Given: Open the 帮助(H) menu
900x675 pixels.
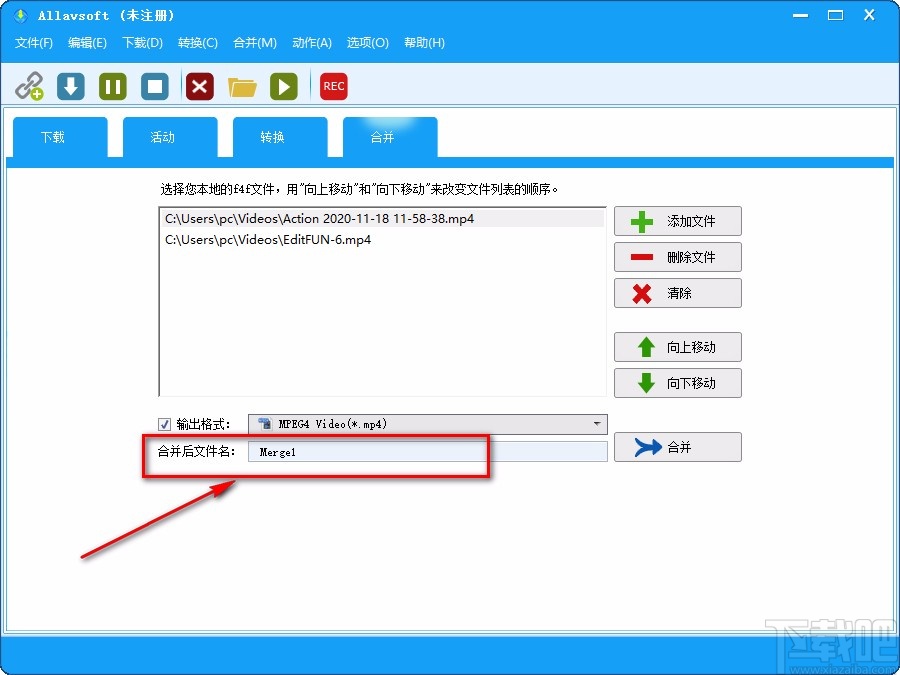Looking at the screenshot, I should coord(424,42).
